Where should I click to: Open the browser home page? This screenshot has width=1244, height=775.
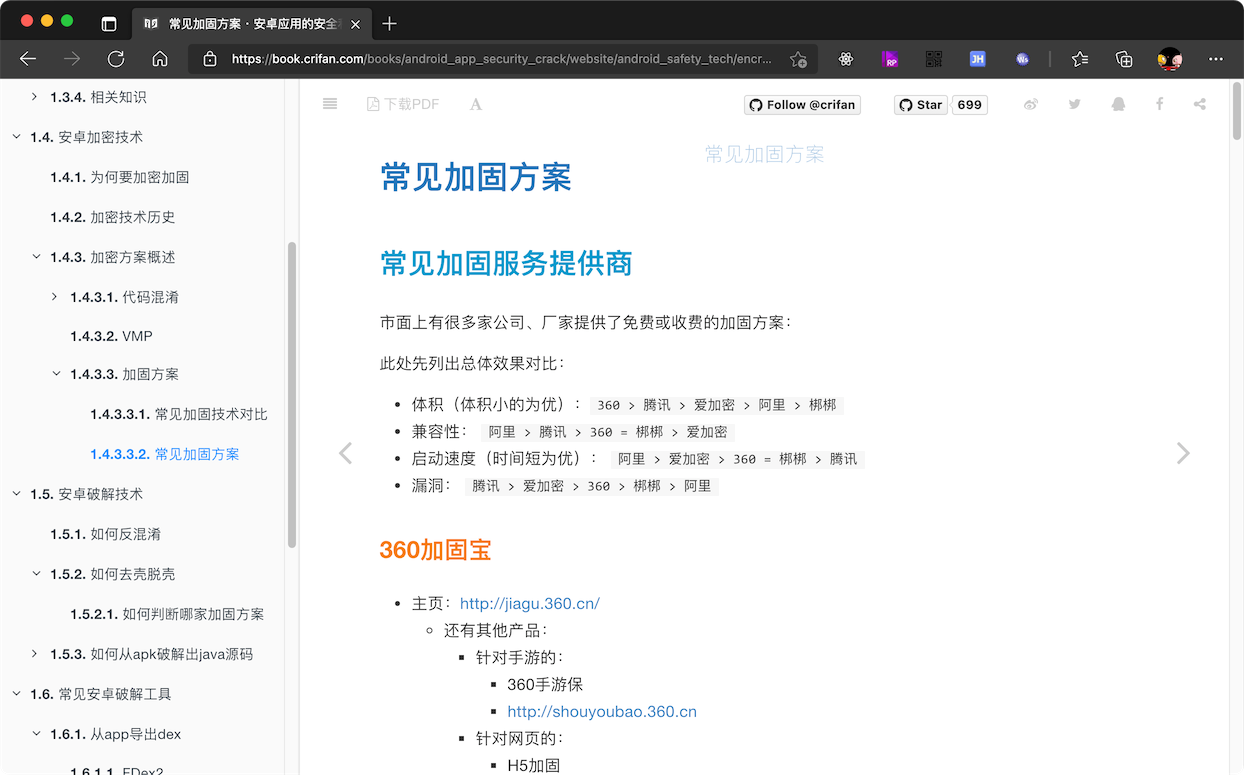160,59
